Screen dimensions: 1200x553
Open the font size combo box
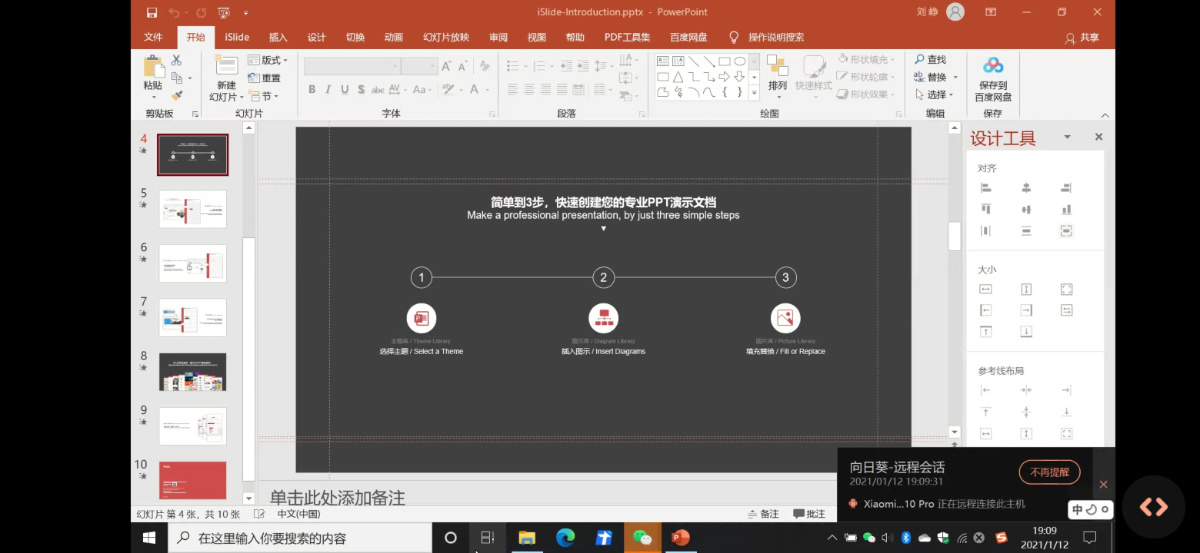[419, 66]
